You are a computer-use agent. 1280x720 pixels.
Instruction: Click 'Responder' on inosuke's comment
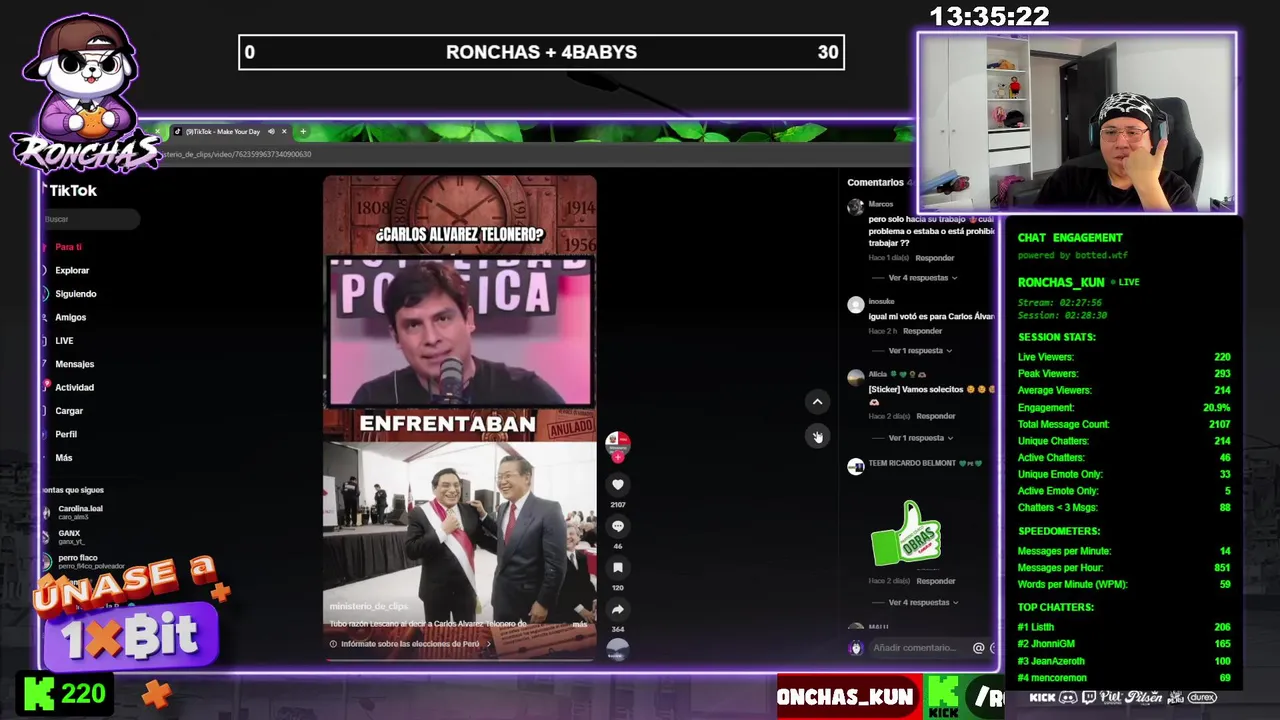pyautogui.click(x=922, y=331)
